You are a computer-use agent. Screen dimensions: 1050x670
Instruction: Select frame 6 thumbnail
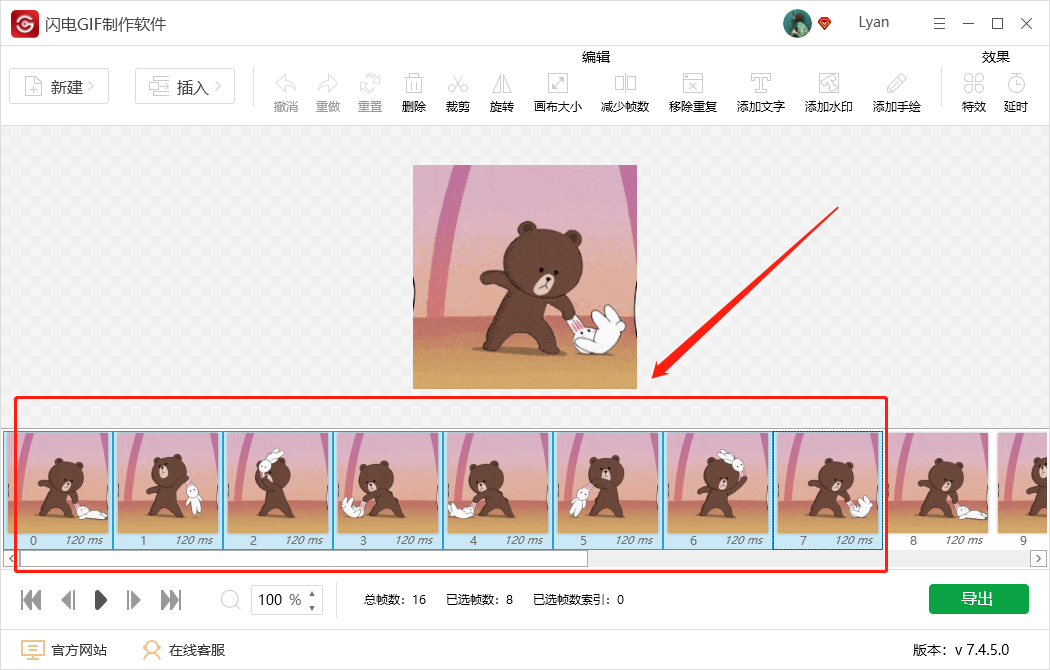click(717, 490)
